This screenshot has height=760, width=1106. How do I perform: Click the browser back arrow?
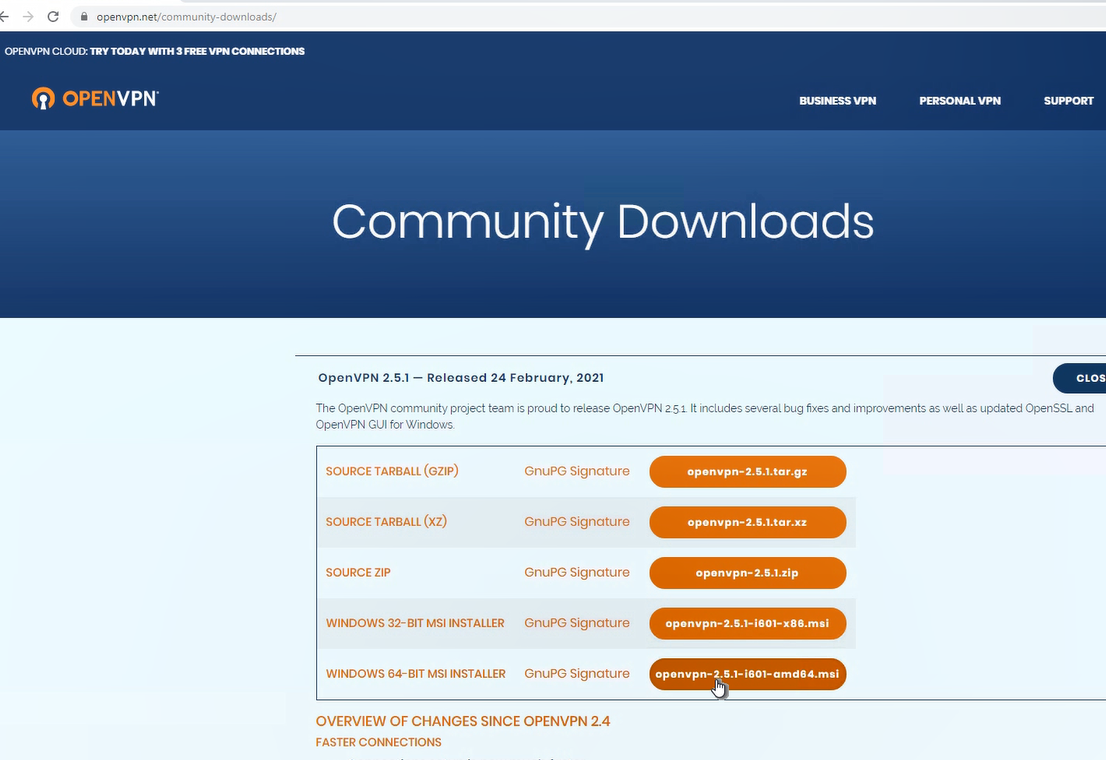[4, 16]
